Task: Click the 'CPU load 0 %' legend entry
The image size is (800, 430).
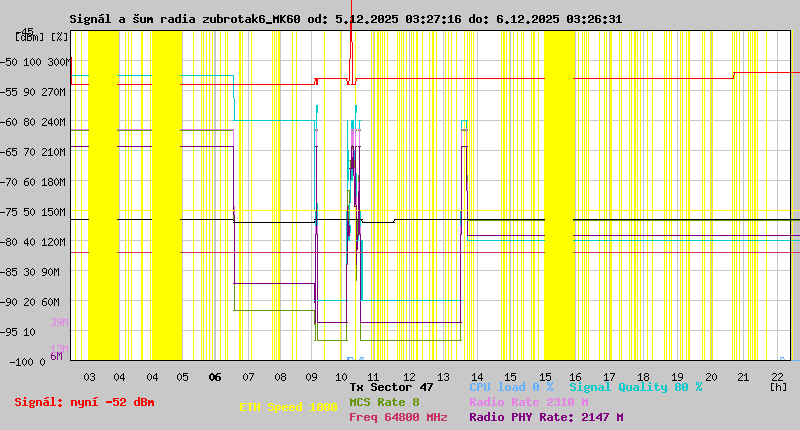Action: 511,387
